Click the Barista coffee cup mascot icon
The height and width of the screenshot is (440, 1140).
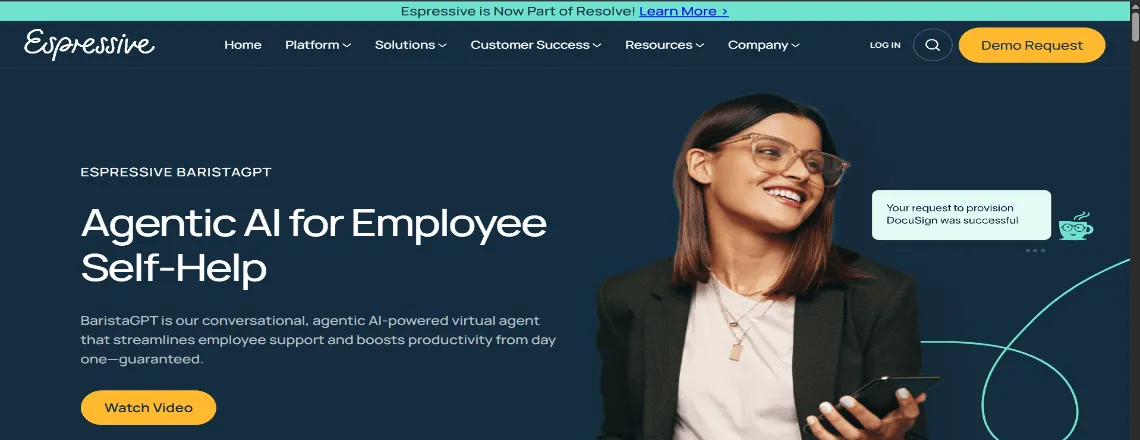coord(1075,226)
